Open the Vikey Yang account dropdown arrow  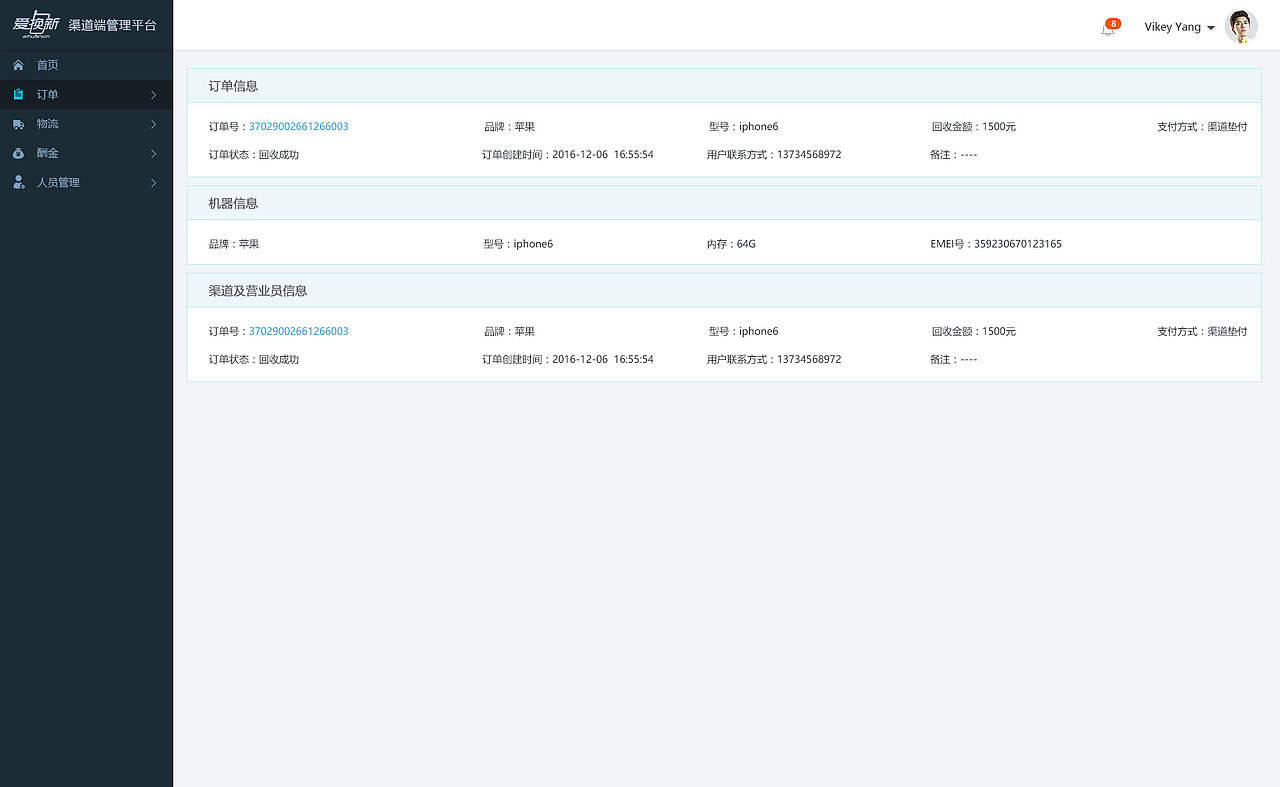[x=1211, y=28]
